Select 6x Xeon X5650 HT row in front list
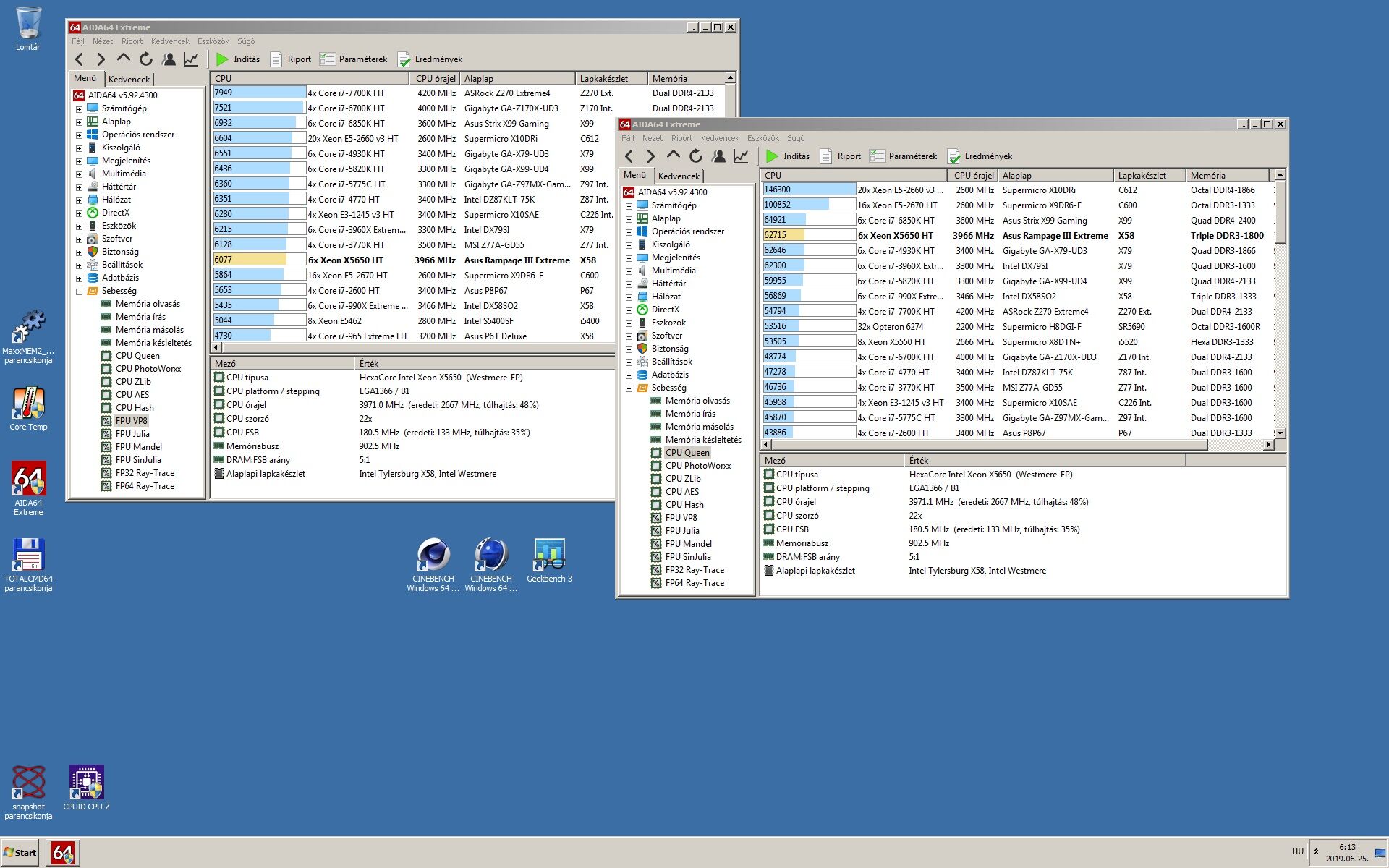 (x=1016, y=236)
